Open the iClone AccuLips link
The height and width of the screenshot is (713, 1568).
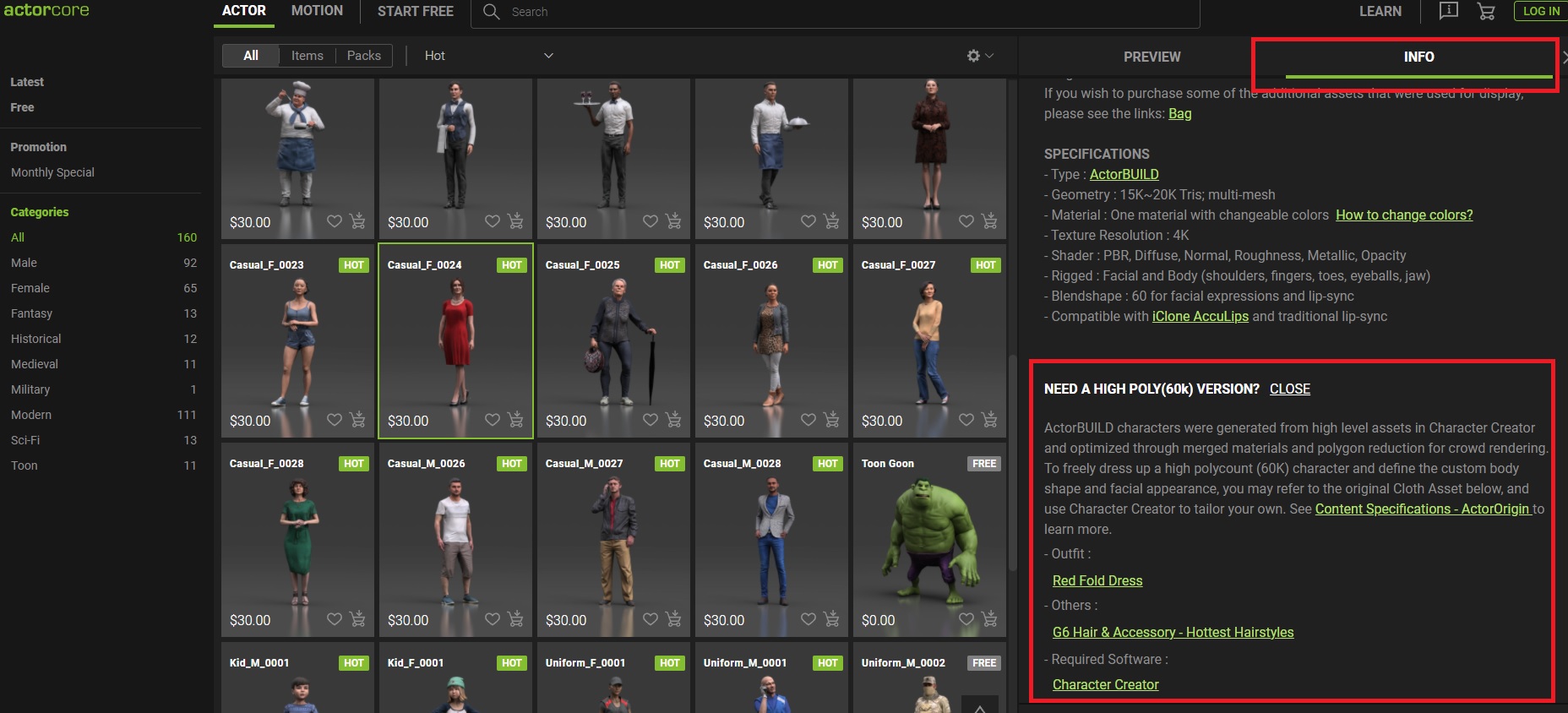coord(1200,317)
